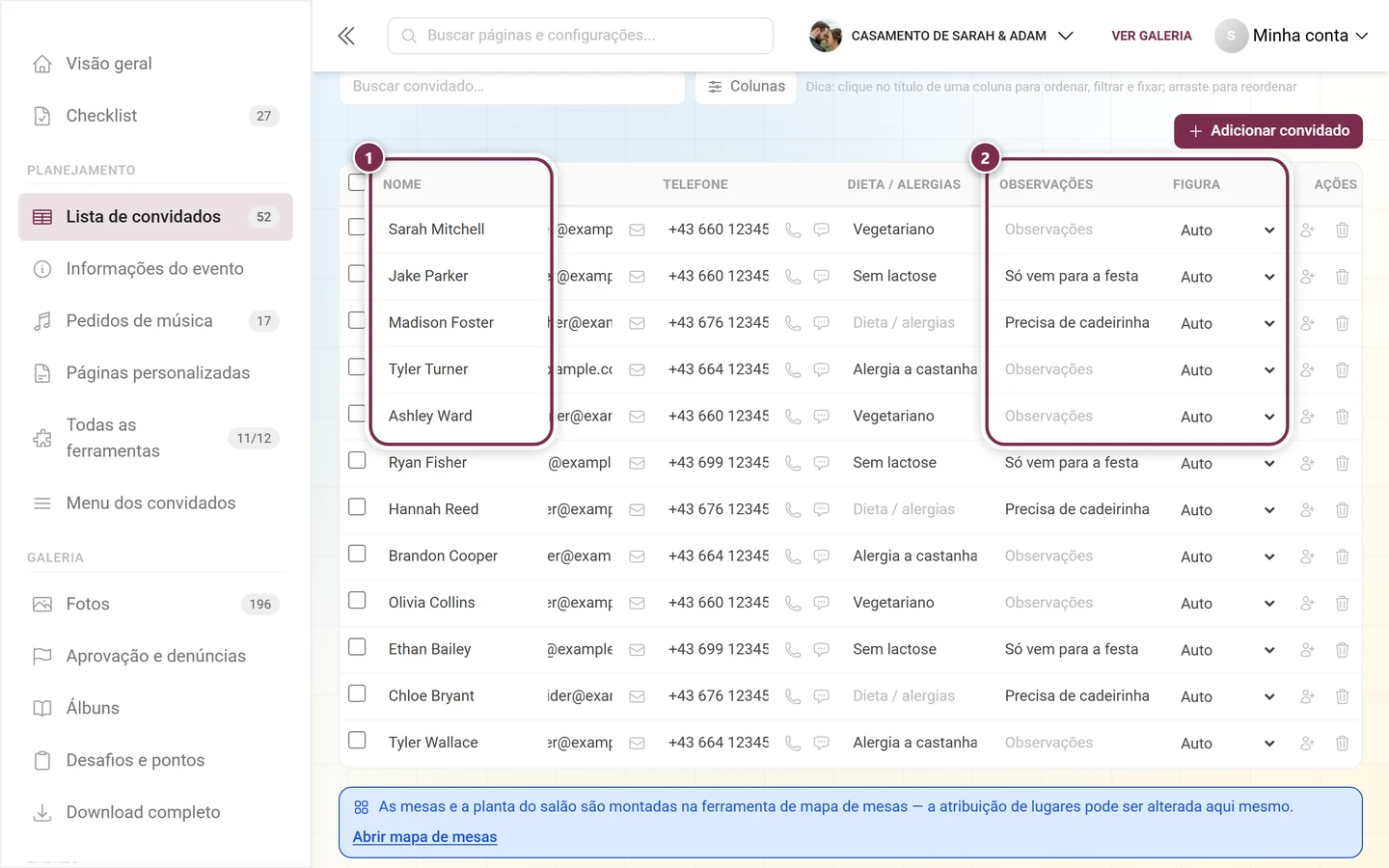Navigate to Fotos in the gallery section

155,605
